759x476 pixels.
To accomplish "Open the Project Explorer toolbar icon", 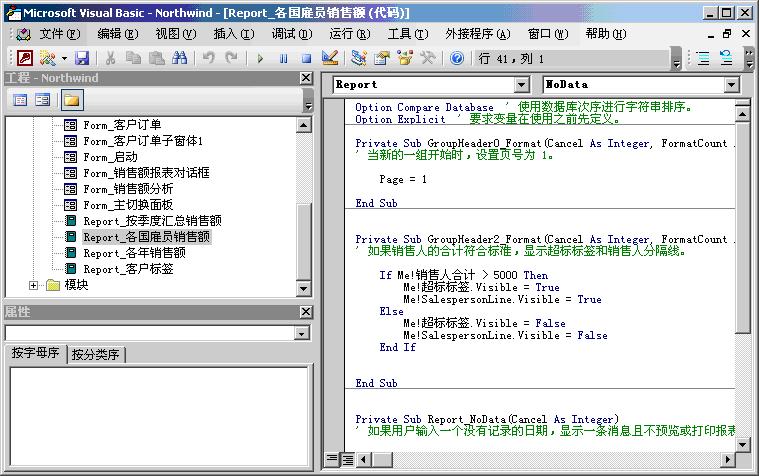I will [x=359, y=58].
